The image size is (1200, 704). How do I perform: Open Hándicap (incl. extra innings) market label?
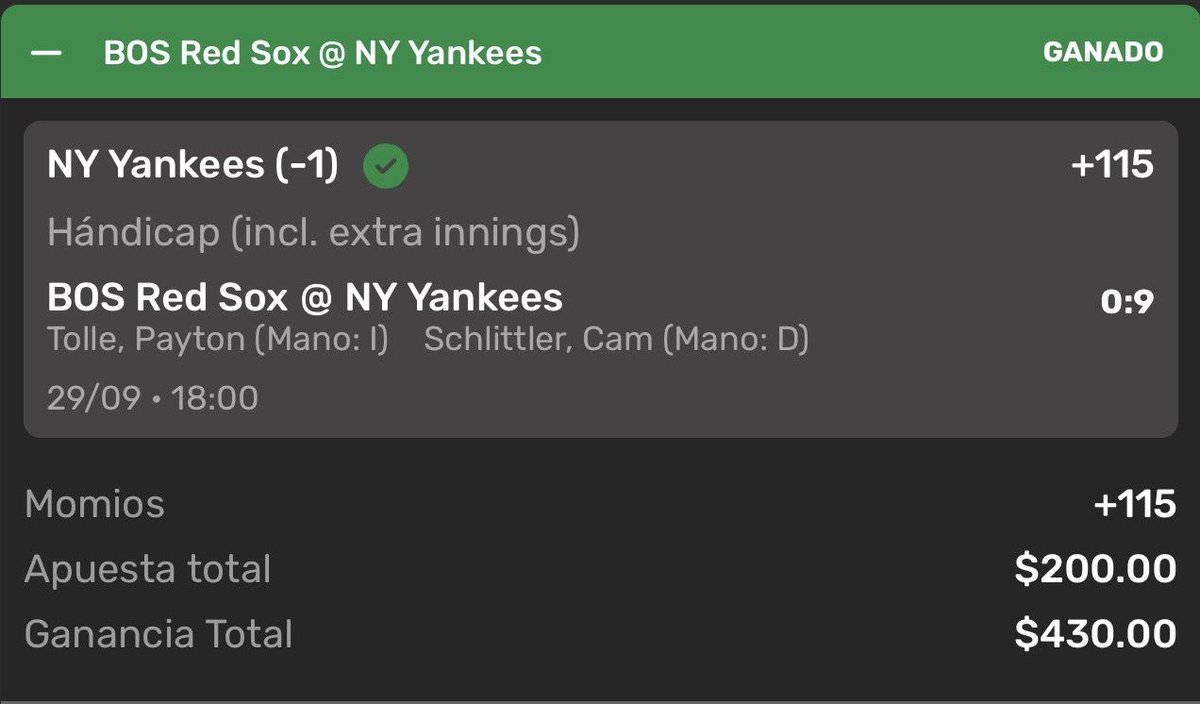pos(313,233)
